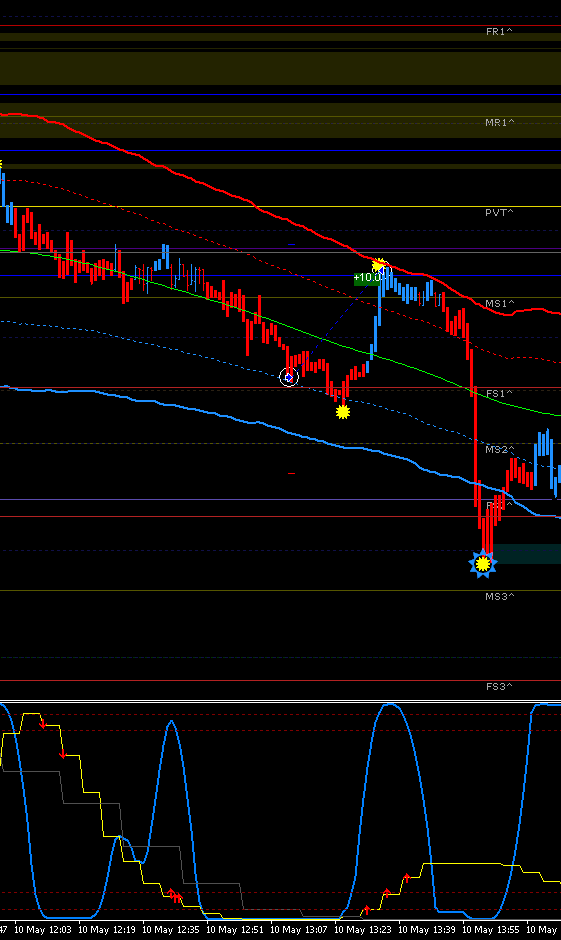Click the MS1^ level label
The image size is (561, 940).
[x=500, y=303]
